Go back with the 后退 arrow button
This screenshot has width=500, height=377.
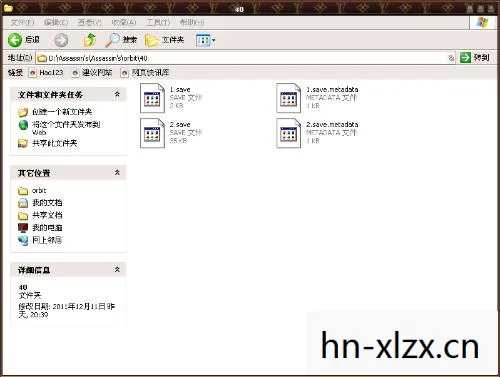click(x=24, y=40)
